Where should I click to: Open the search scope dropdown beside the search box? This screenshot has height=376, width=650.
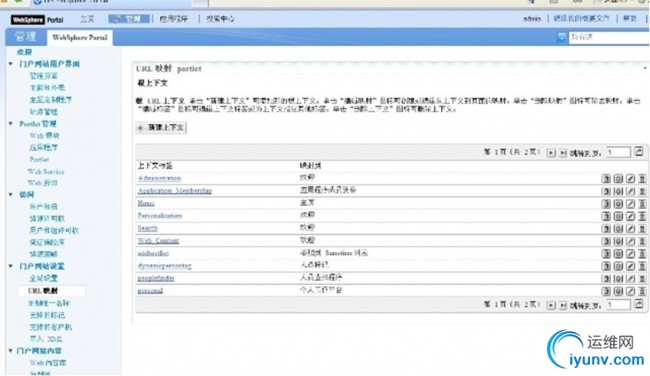coord(561,38)
